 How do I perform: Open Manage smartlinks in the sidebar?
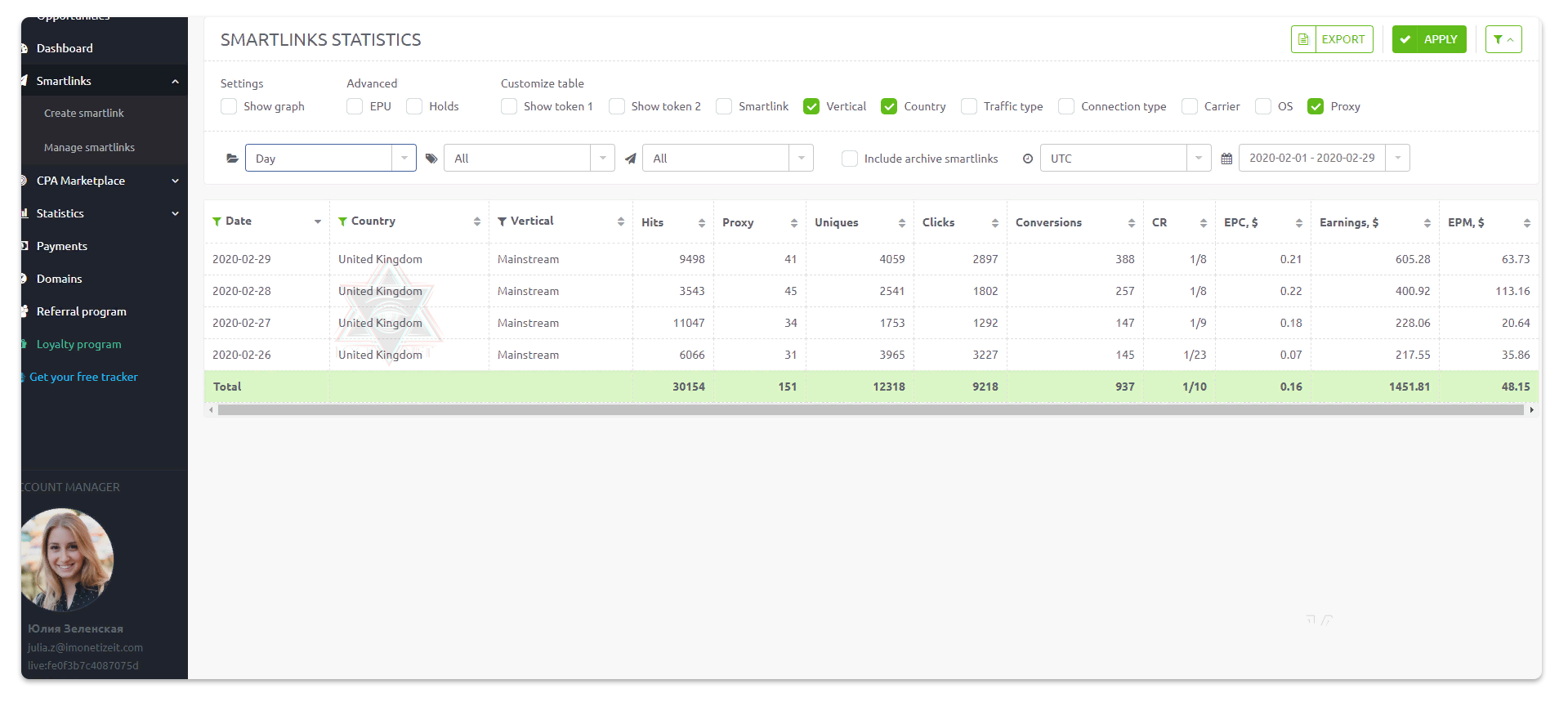pyautogui.click(x=90, y=148)
